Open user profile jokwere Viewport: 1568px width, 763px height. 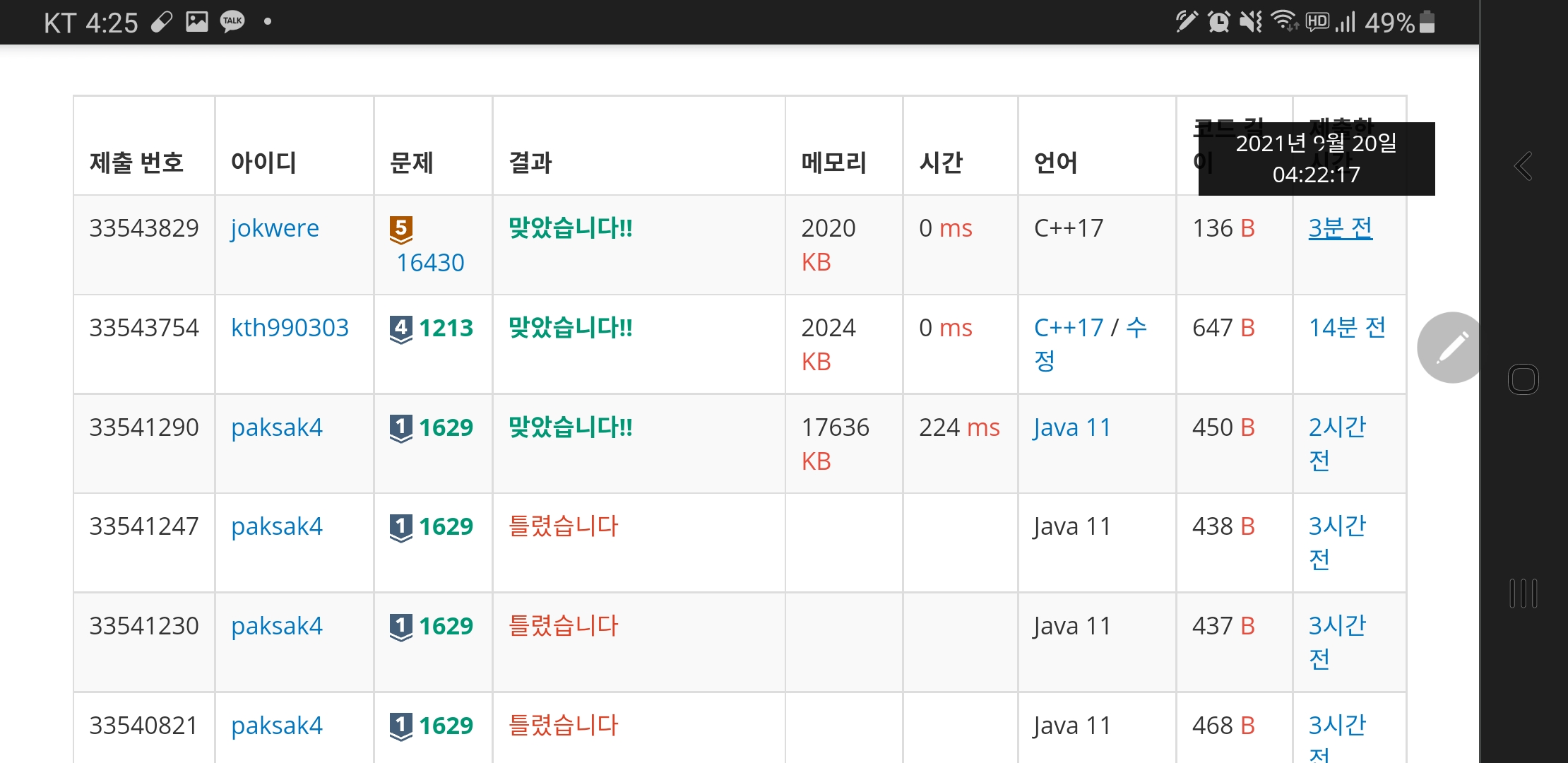click(x=275, y=228)
